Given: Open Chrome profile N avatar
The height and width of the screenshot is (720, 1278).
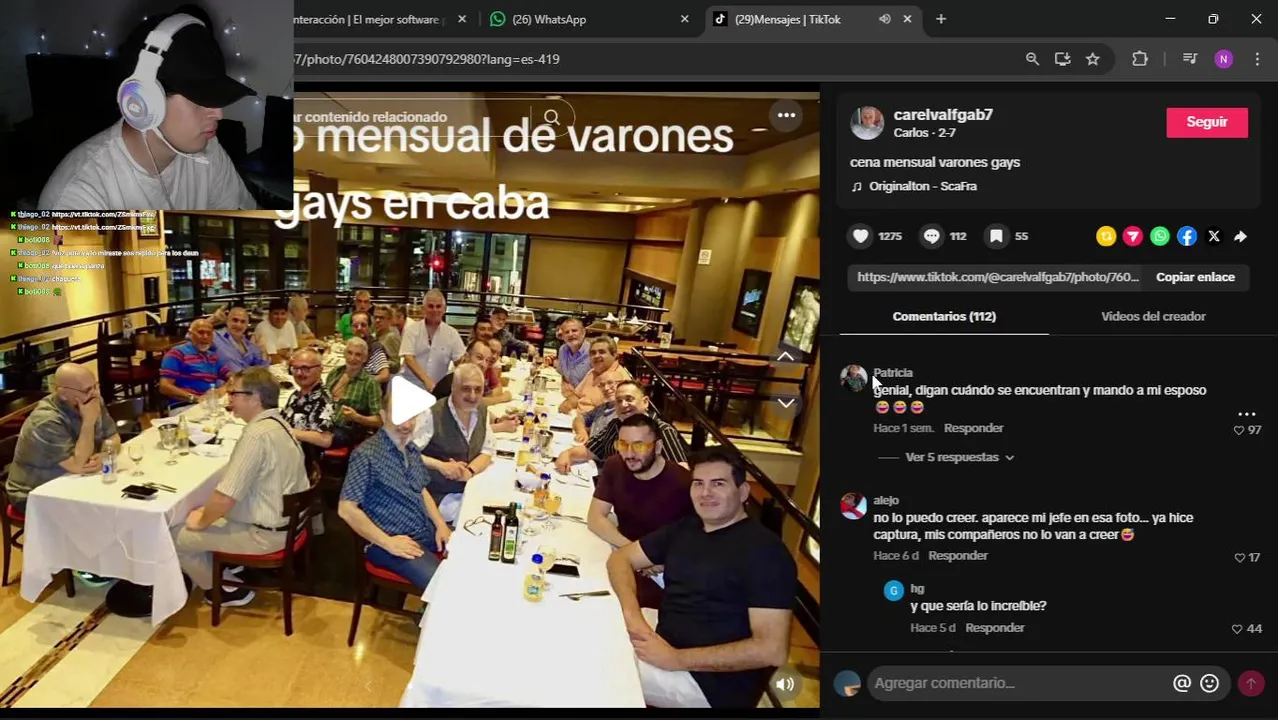Looking at the screenshot, I should click(1224, 59).
